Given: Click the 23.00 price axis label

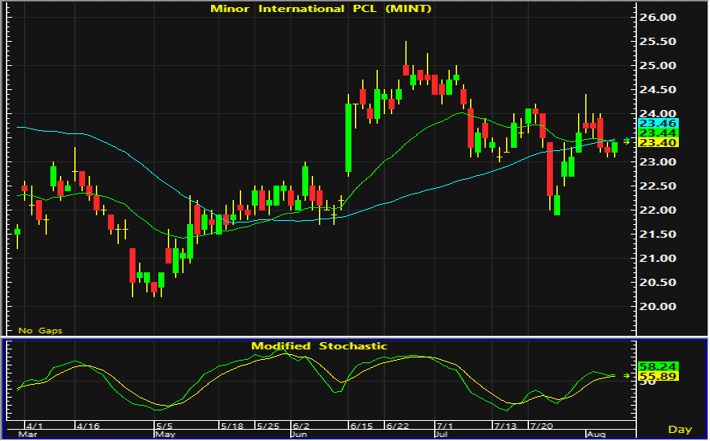Looking at the screenshot, I should tap(657, 162).
